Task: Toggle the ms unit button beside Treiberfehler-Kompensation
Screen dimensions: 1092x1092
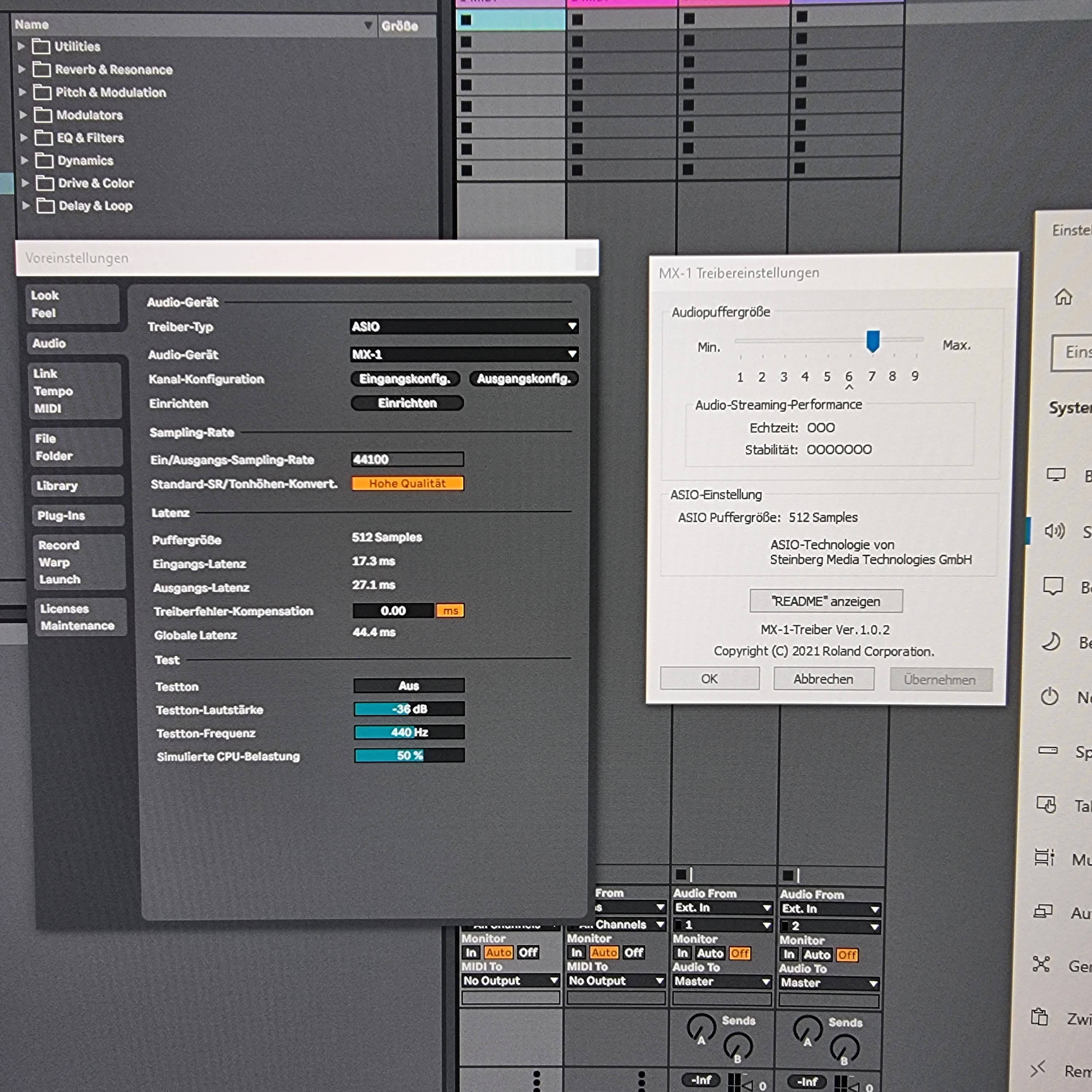Action: point(450,611)
